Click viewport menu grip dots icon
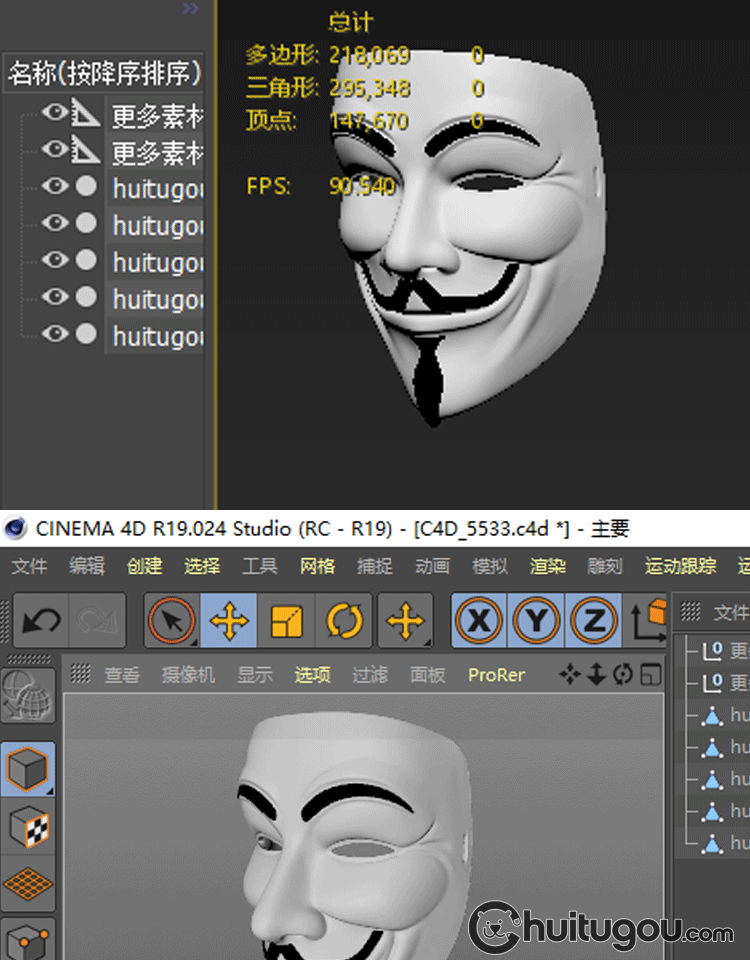 [80, 673]
